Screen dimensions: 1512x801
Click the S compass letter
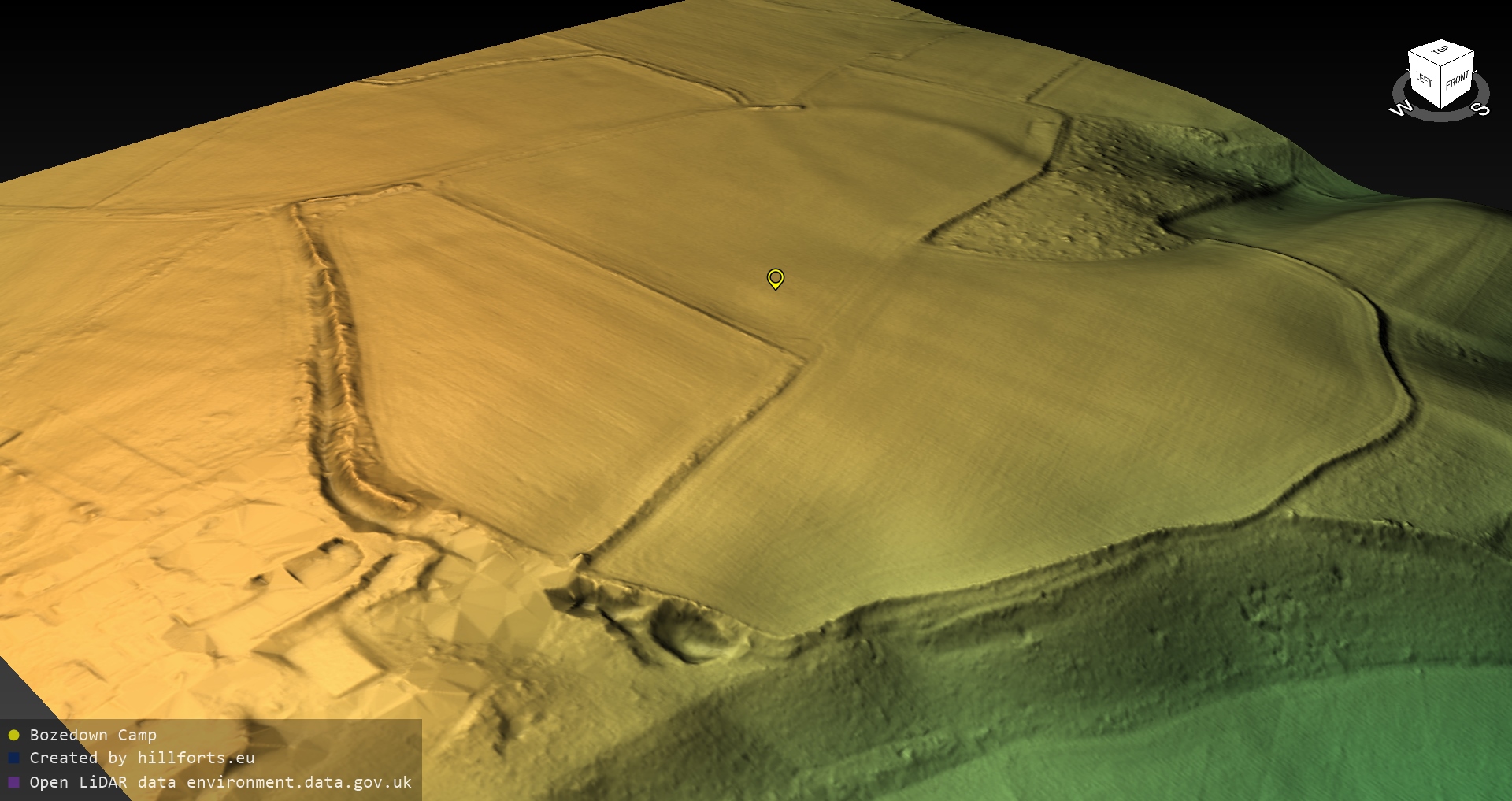click(1480, 109)
